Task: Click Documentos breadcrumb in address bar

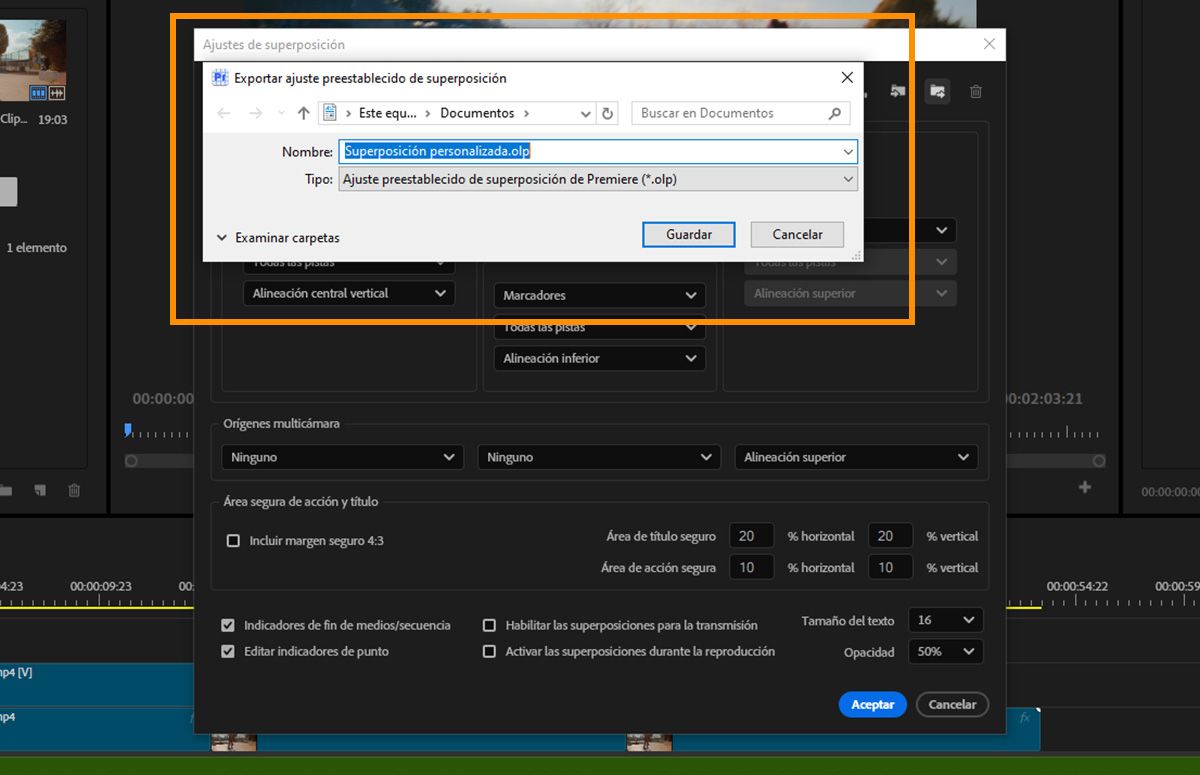Action: pyautogui.click(x=477, y=113)
